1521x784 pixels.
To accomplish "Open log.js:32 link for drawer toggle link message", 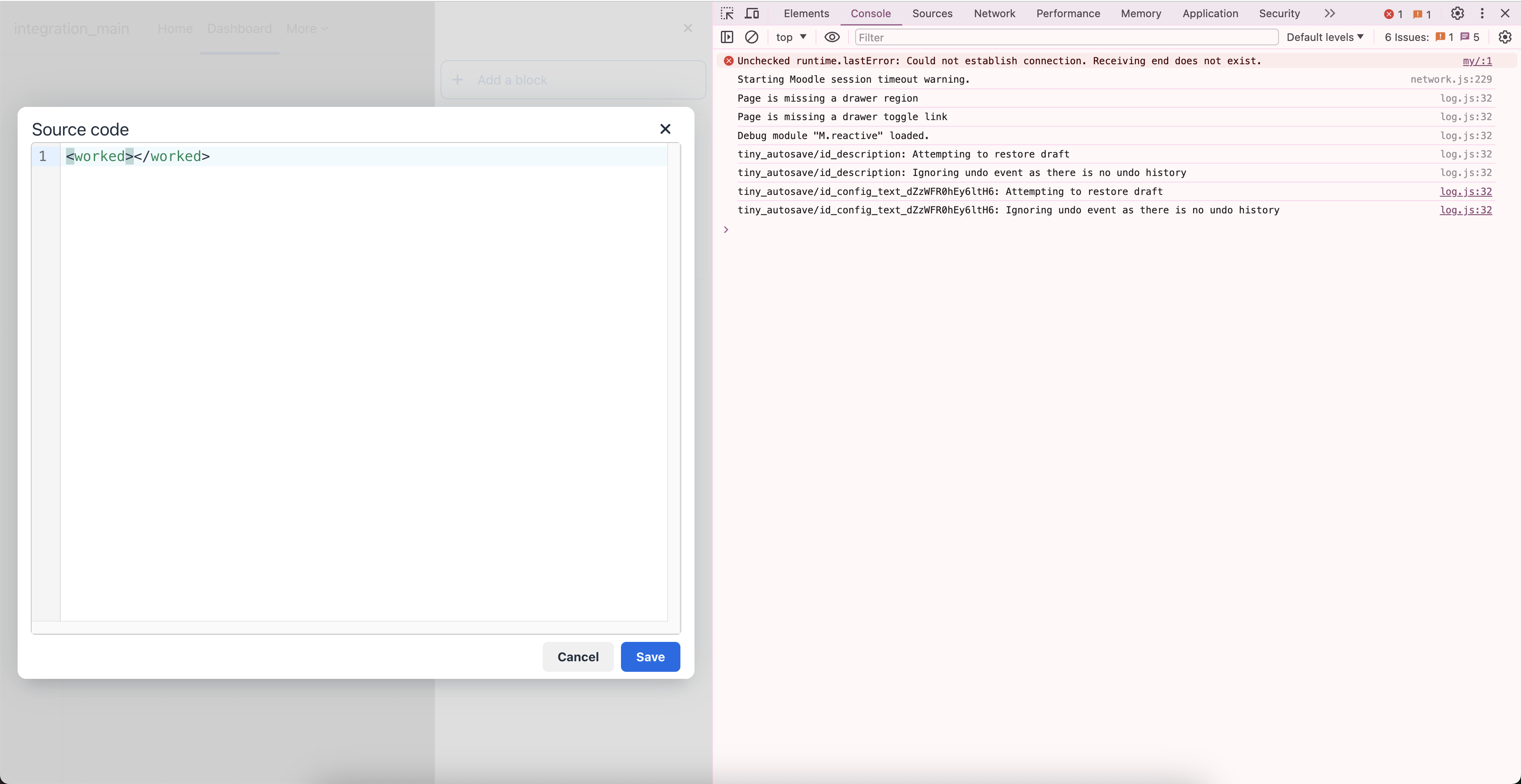I will click(1466, 116).
